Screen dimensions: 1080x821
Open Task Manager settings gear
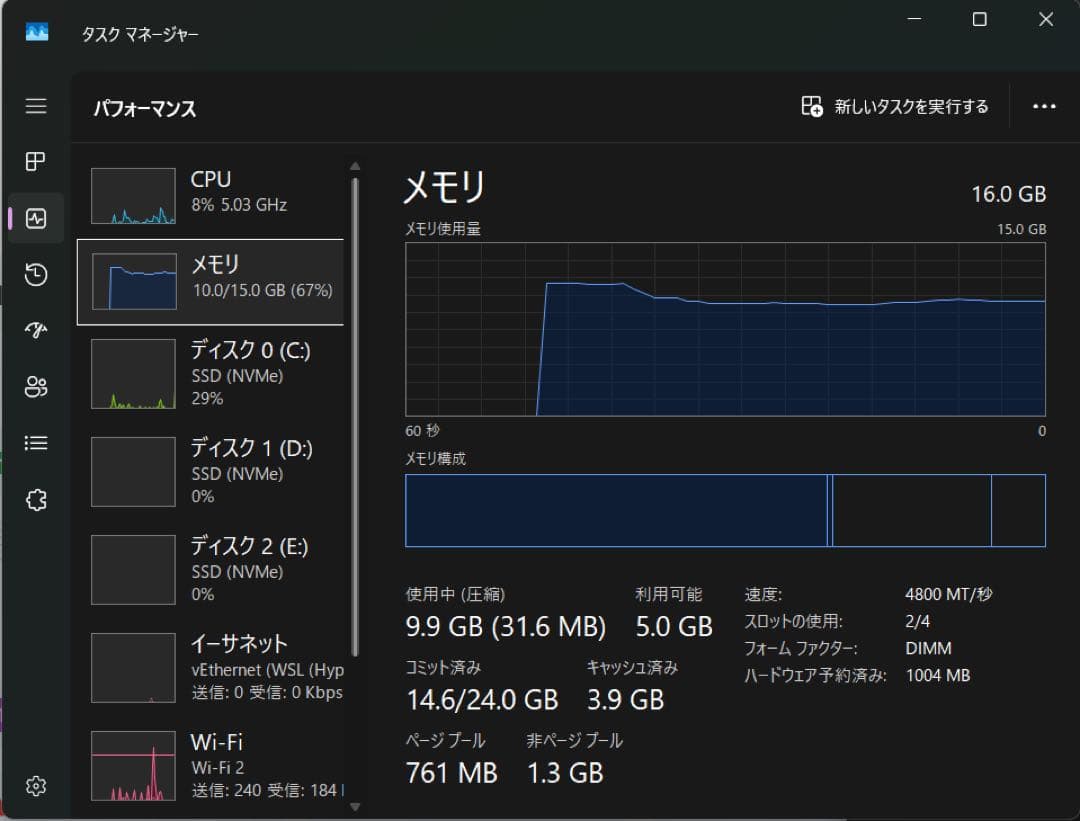[x=36, y=786]
